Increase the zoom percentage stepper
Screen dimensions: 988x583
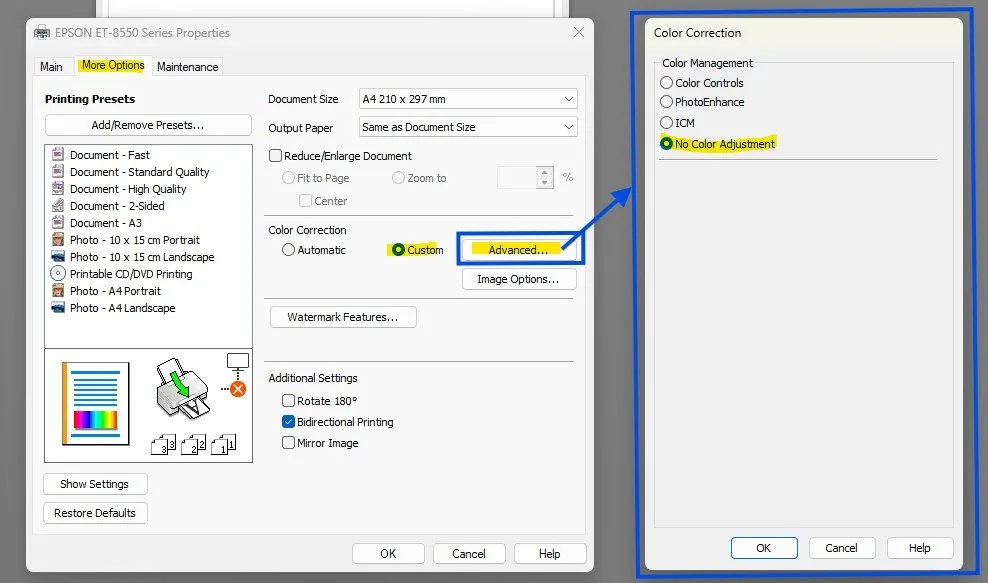click(x=545, y=172)
